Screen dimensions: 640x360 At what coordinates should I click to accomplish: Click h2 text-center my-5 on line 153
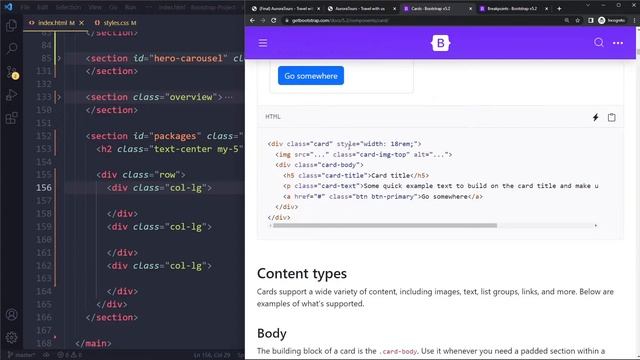[x=170, y=149]
